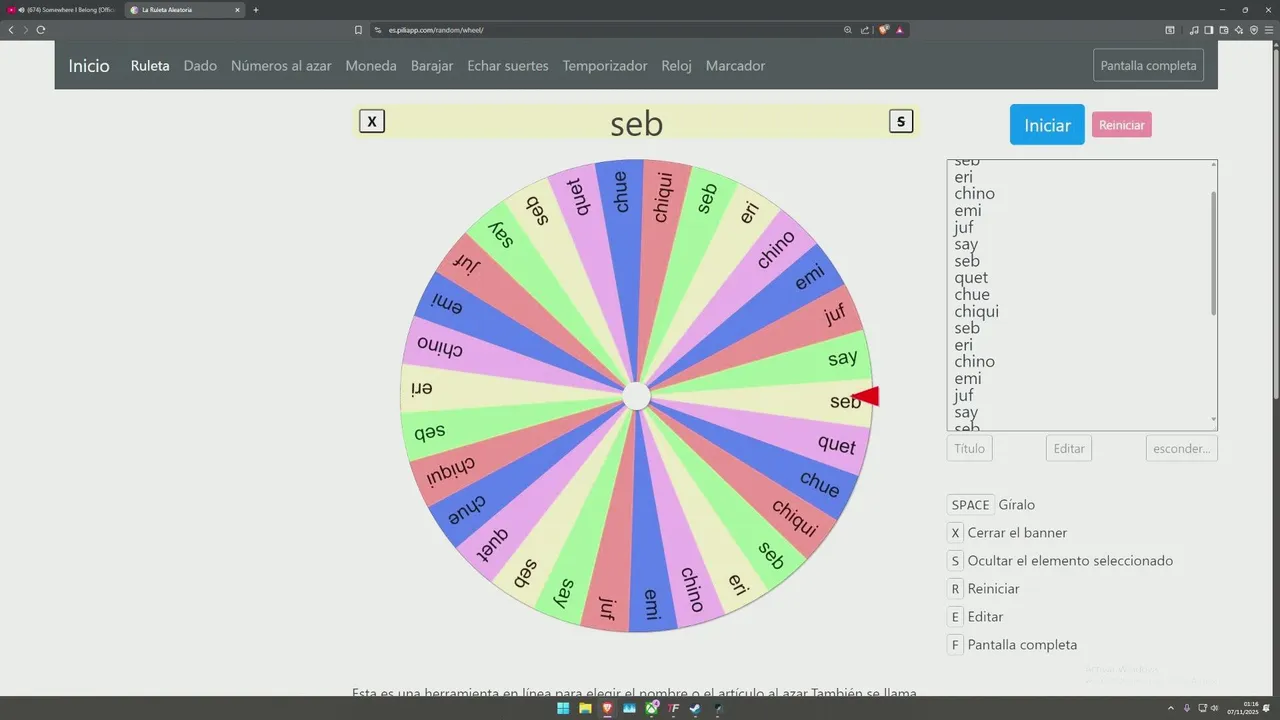Click the Inicio home link
Image resolution: width=1280 pixels, height=720 pixels.
[89, 66]
